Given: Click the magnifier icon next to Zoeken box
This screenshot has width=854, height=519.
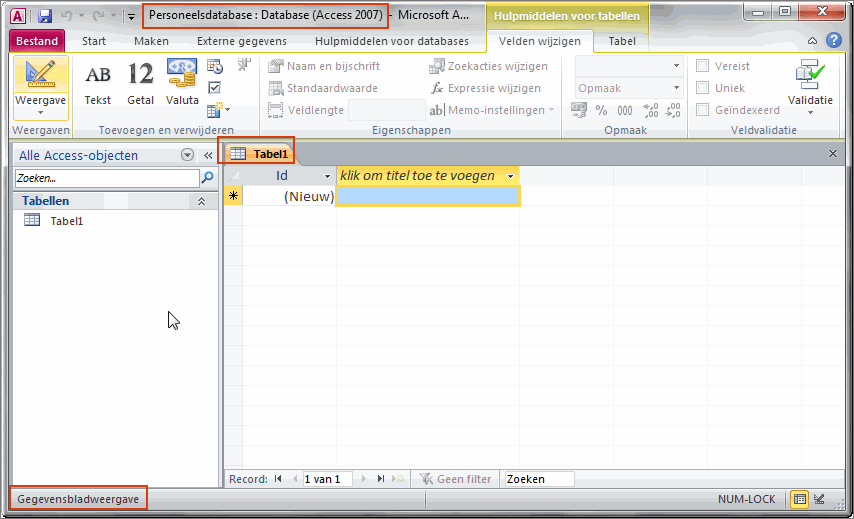Looking at the screenshot, I should click(x=208, y=178).
